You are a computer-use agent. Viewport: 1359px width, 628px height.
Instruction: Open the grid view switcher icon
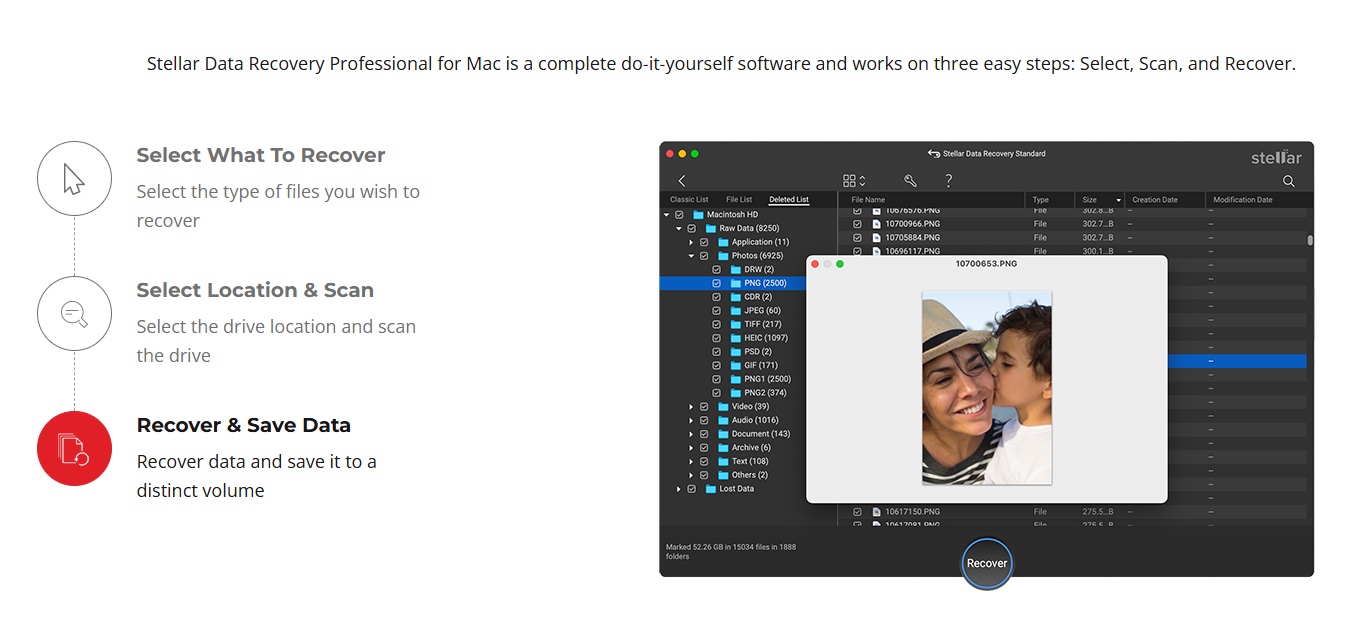tap(853, 181)
